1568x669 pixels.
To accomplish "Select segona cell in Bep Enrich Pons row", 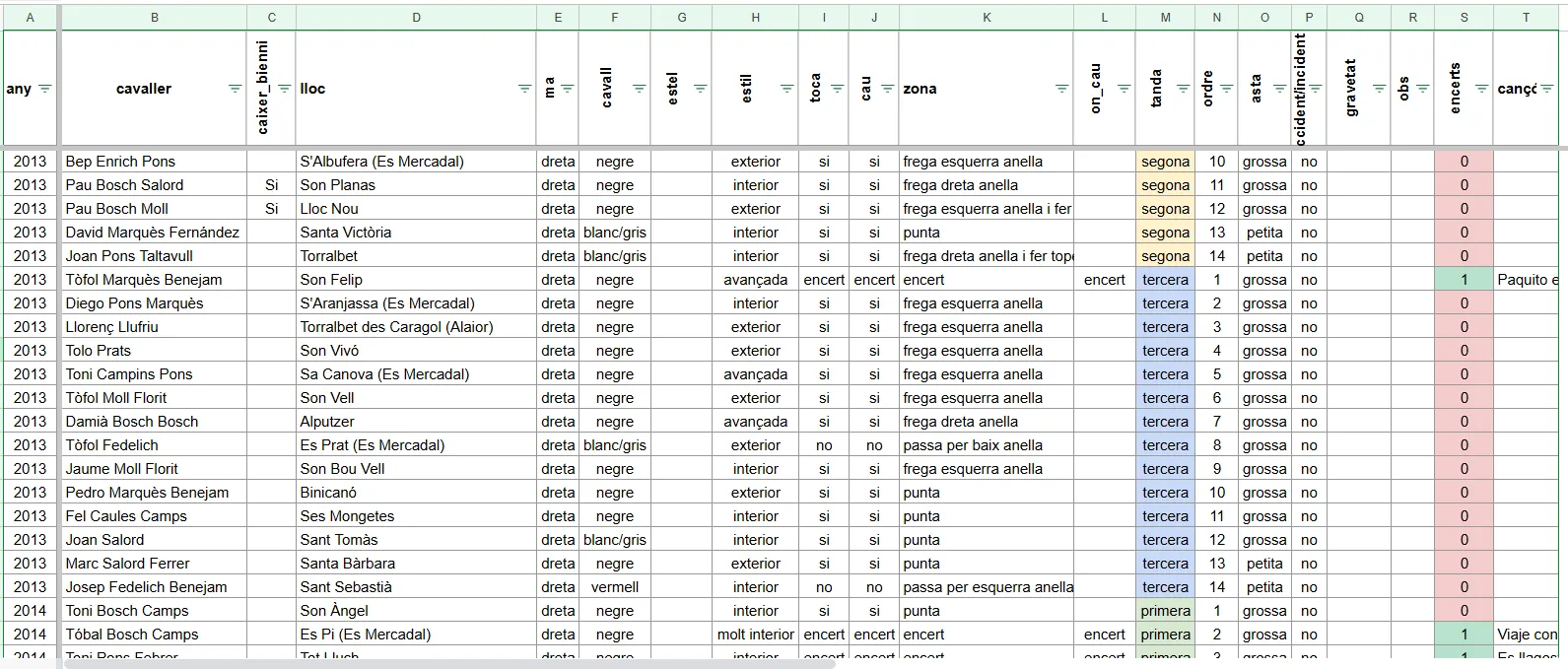I will (1165, 162).
